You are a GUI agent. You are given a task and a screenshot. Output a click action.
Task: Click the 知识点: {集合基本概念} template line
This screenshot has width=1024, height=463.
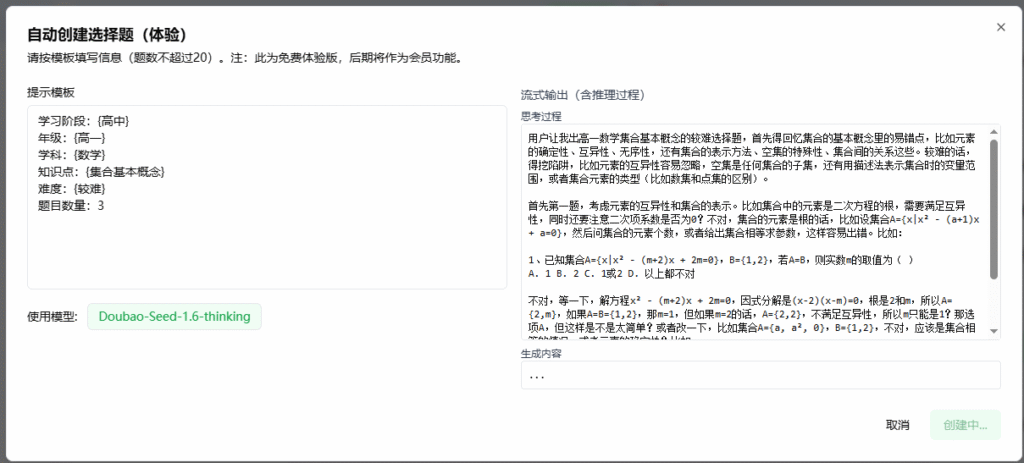point(101,172)
